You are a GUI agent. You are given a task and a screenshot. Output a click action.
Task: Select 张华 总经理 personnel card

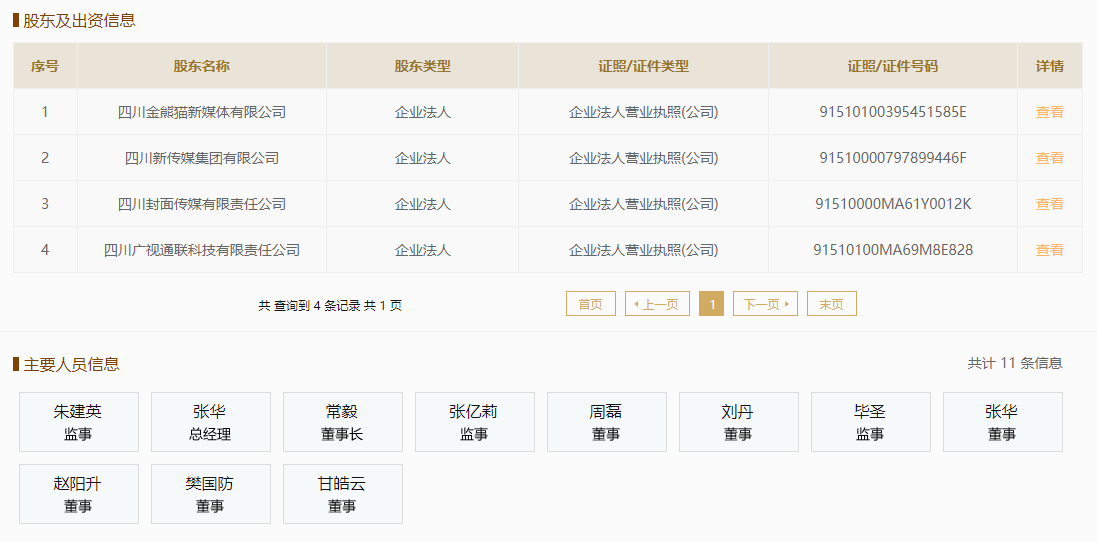pyautogui.click(x=210, y=422)
